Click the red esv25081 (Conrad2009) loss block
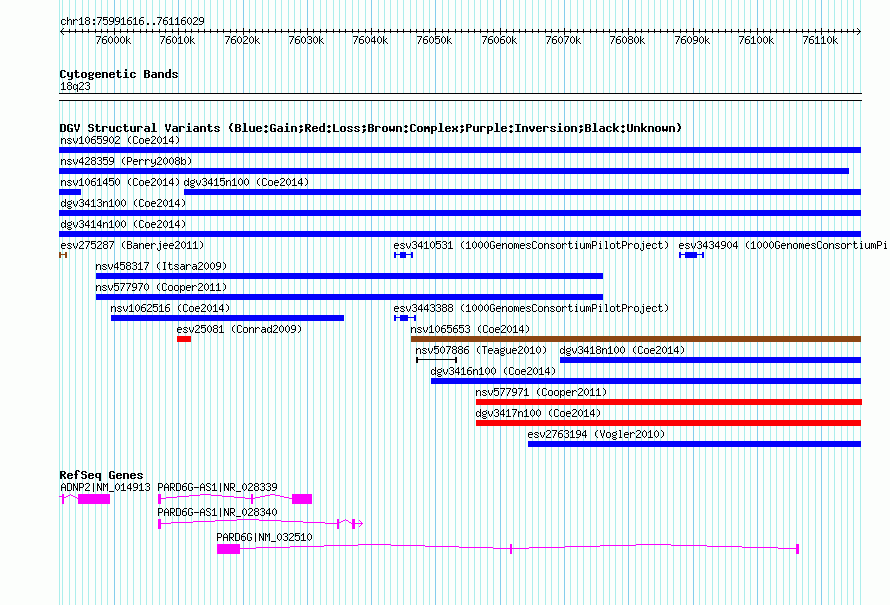This screenshot has width=890, height=605. pos(184,339)
